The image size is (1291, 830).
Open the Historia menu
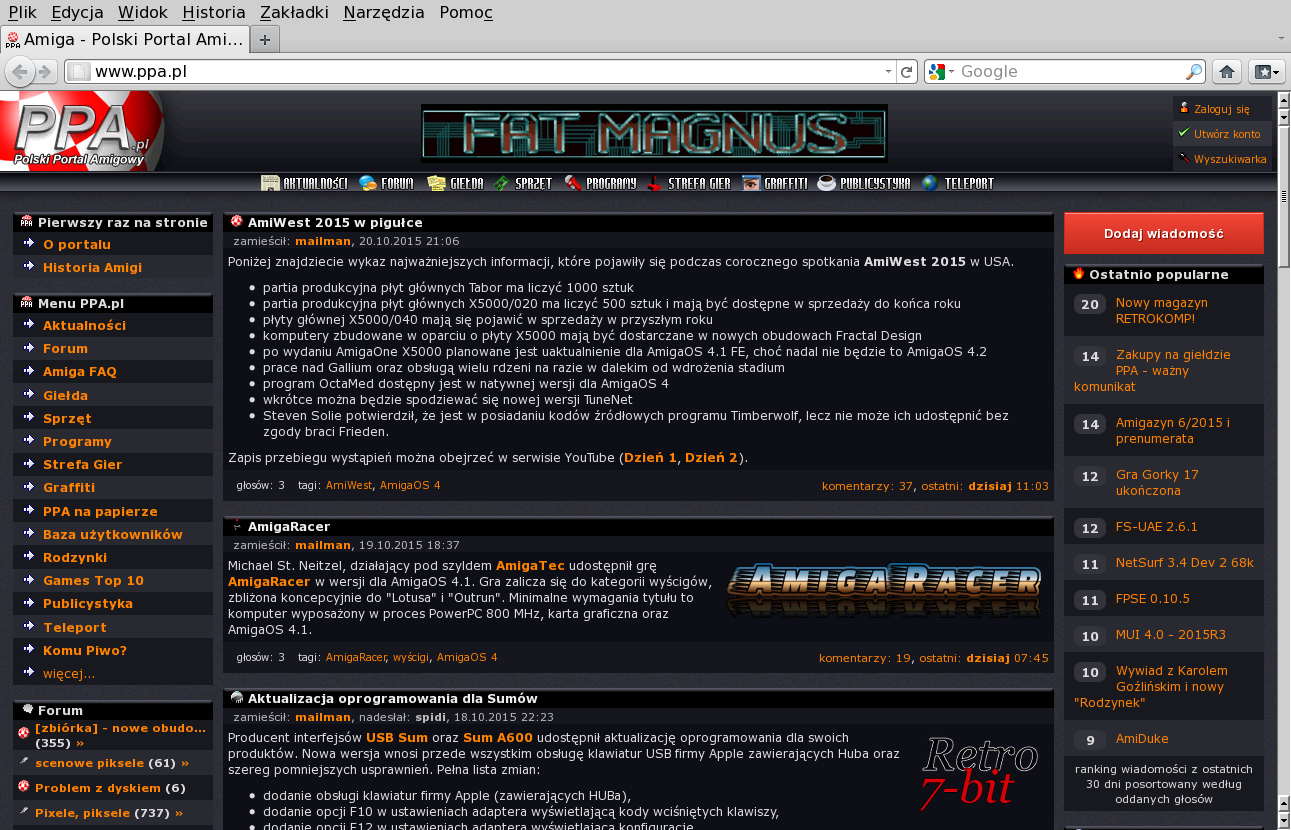click(214, 13)
